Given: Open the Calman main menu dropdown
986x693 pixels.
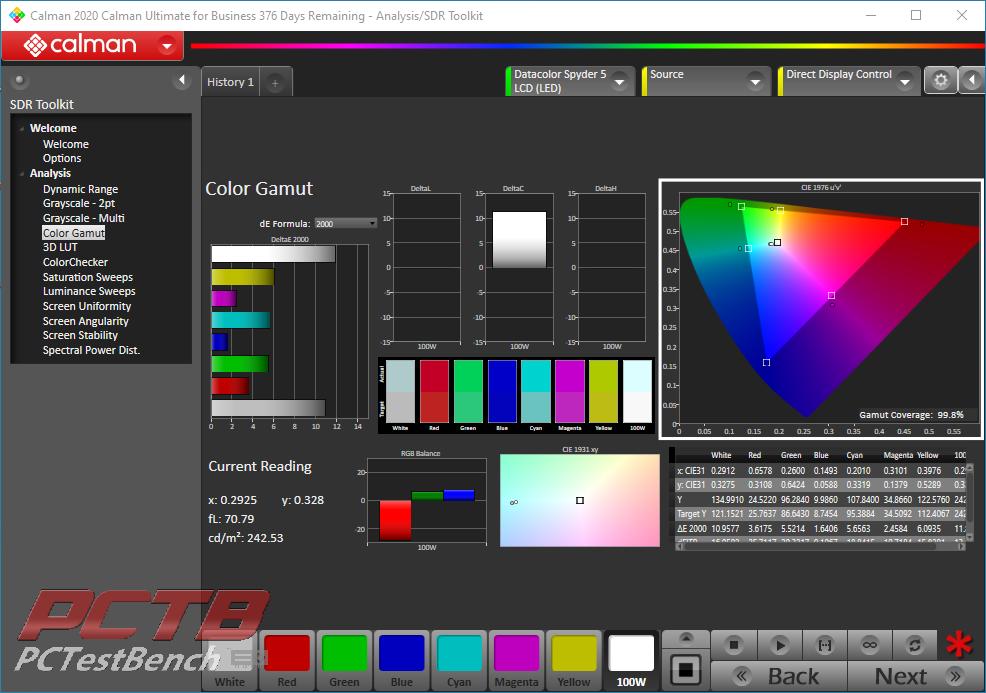Looking at the screenshot, I should 167,45.
